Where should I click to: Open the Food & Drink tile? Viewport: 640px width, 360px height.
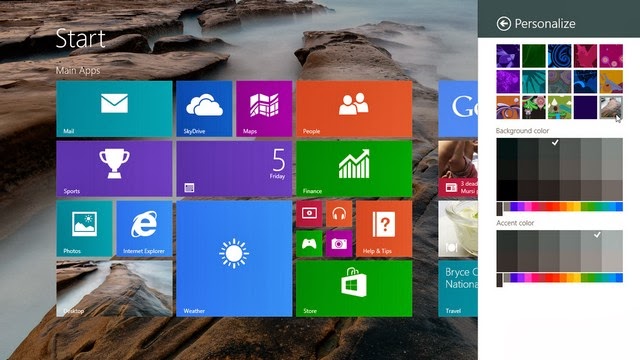tap(458, 229)
